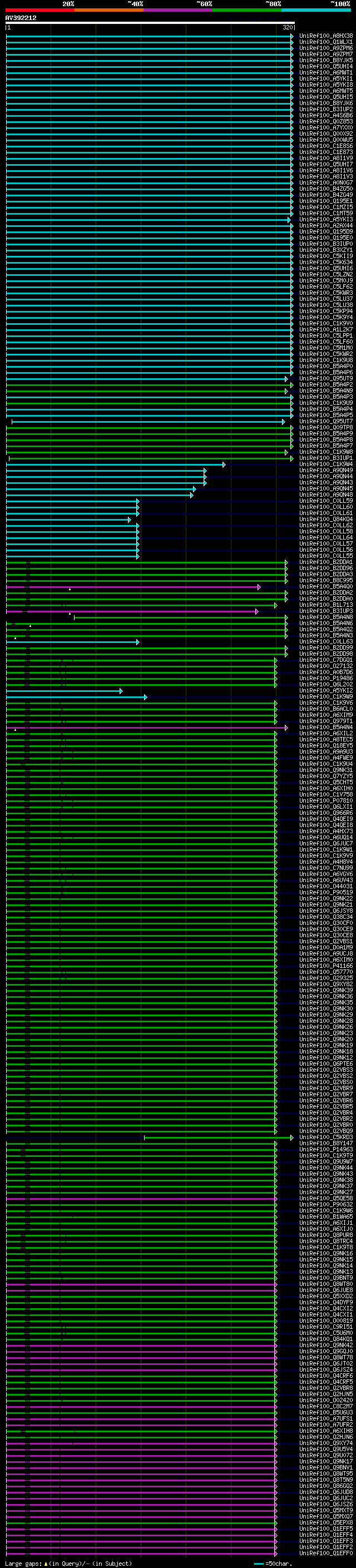356x1568 pixels.
Task: Open the UniRef100_C1K9W4 hit
Action: (x=325, y=464)
